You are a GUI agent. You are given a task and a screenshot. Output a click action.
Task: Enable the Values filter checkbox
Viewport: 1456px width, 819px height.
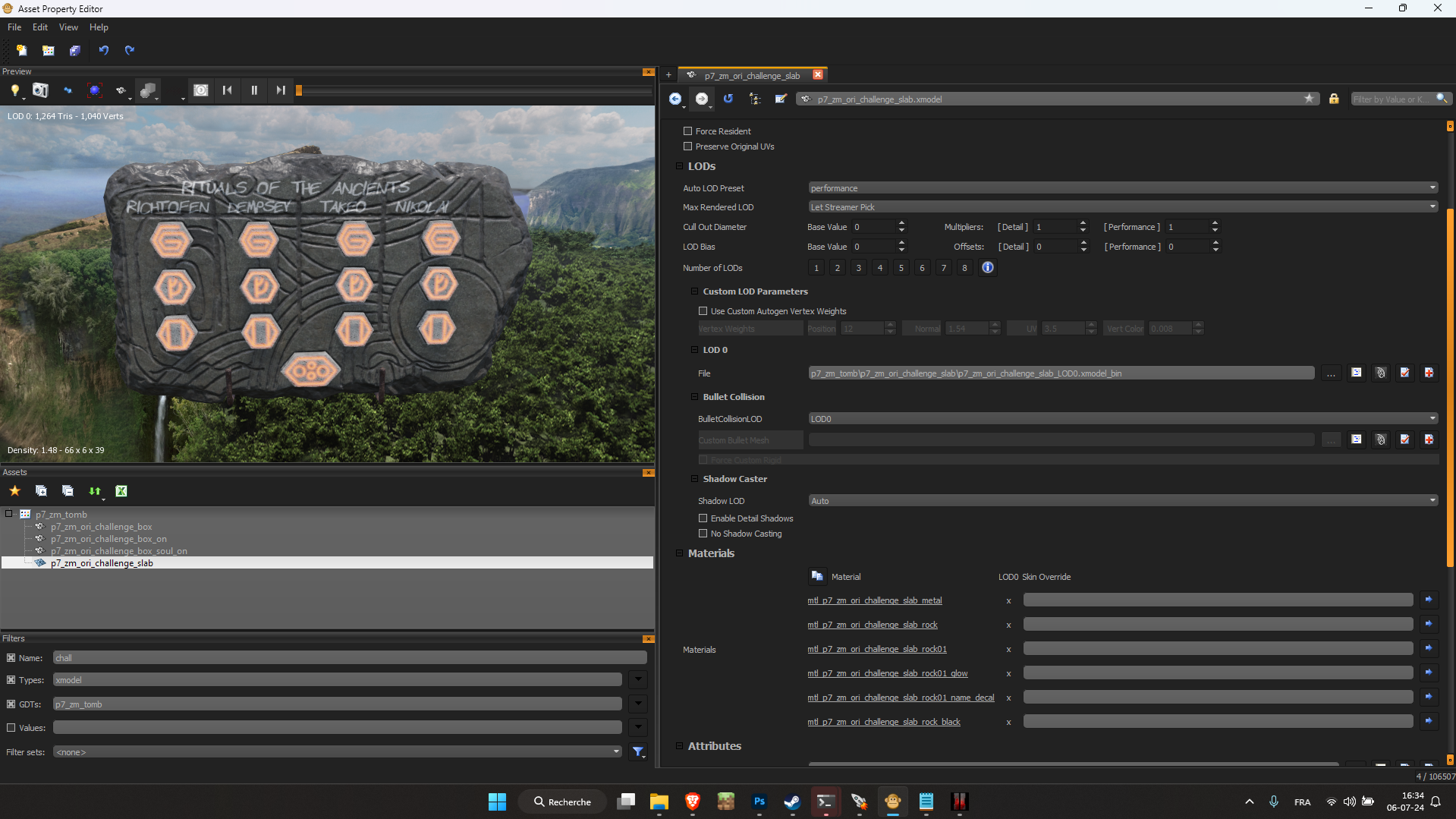click(11, 728)
